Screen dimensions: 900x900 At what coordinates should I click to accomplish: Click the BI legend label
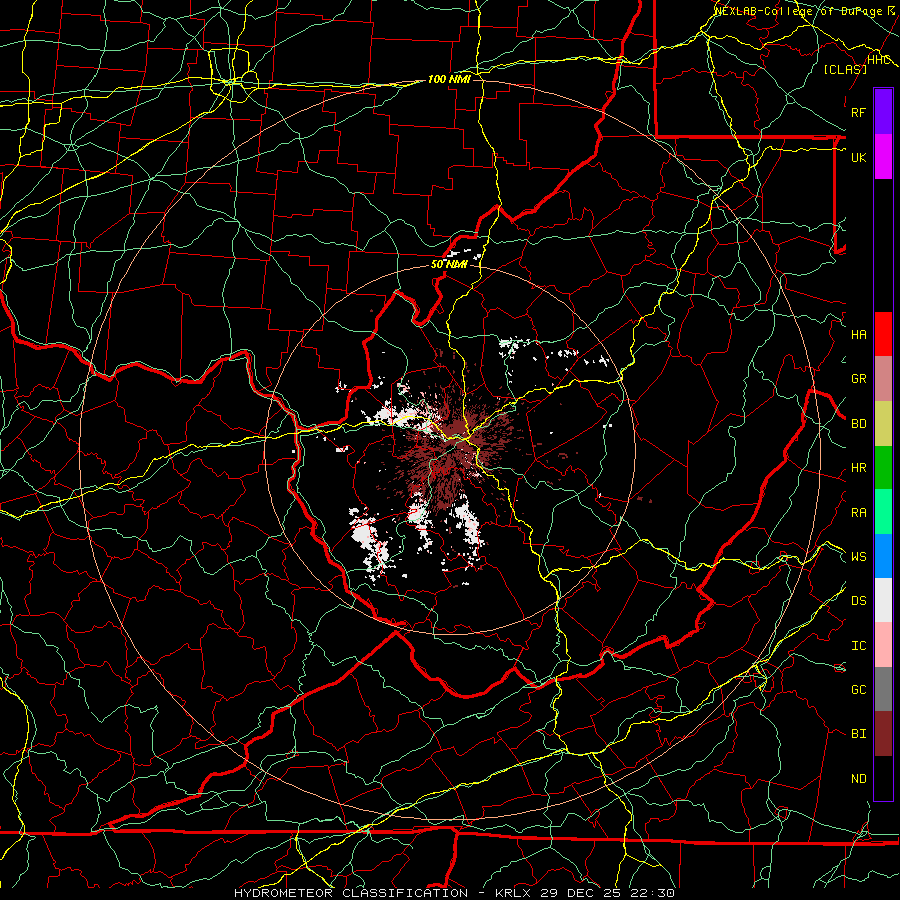(858, 734)
